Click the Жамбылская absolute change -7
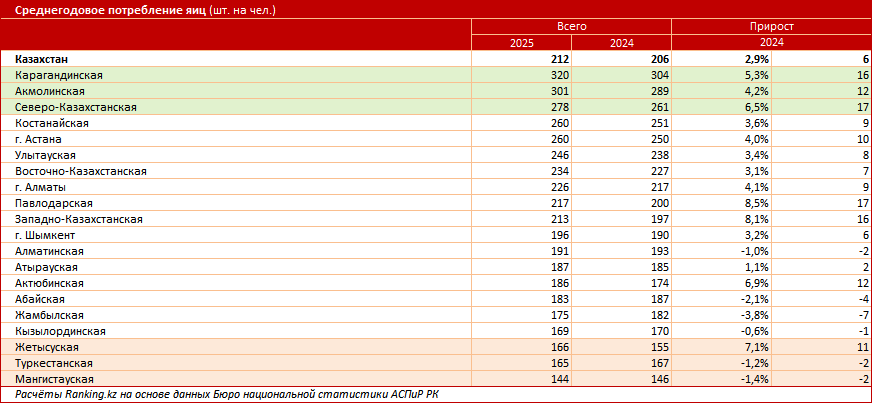 click(863, 316)
